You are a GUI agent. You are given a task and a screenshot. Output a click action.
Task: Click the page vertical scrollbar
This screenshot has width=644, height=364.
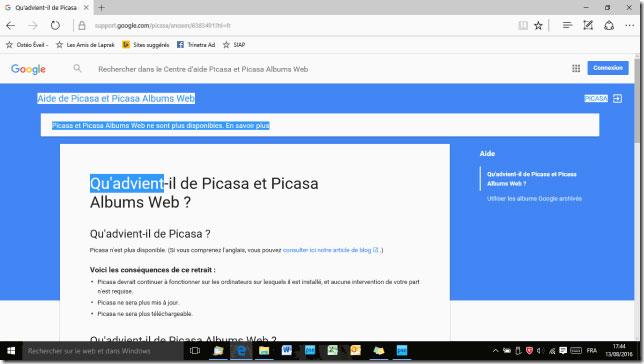(637, 199)
